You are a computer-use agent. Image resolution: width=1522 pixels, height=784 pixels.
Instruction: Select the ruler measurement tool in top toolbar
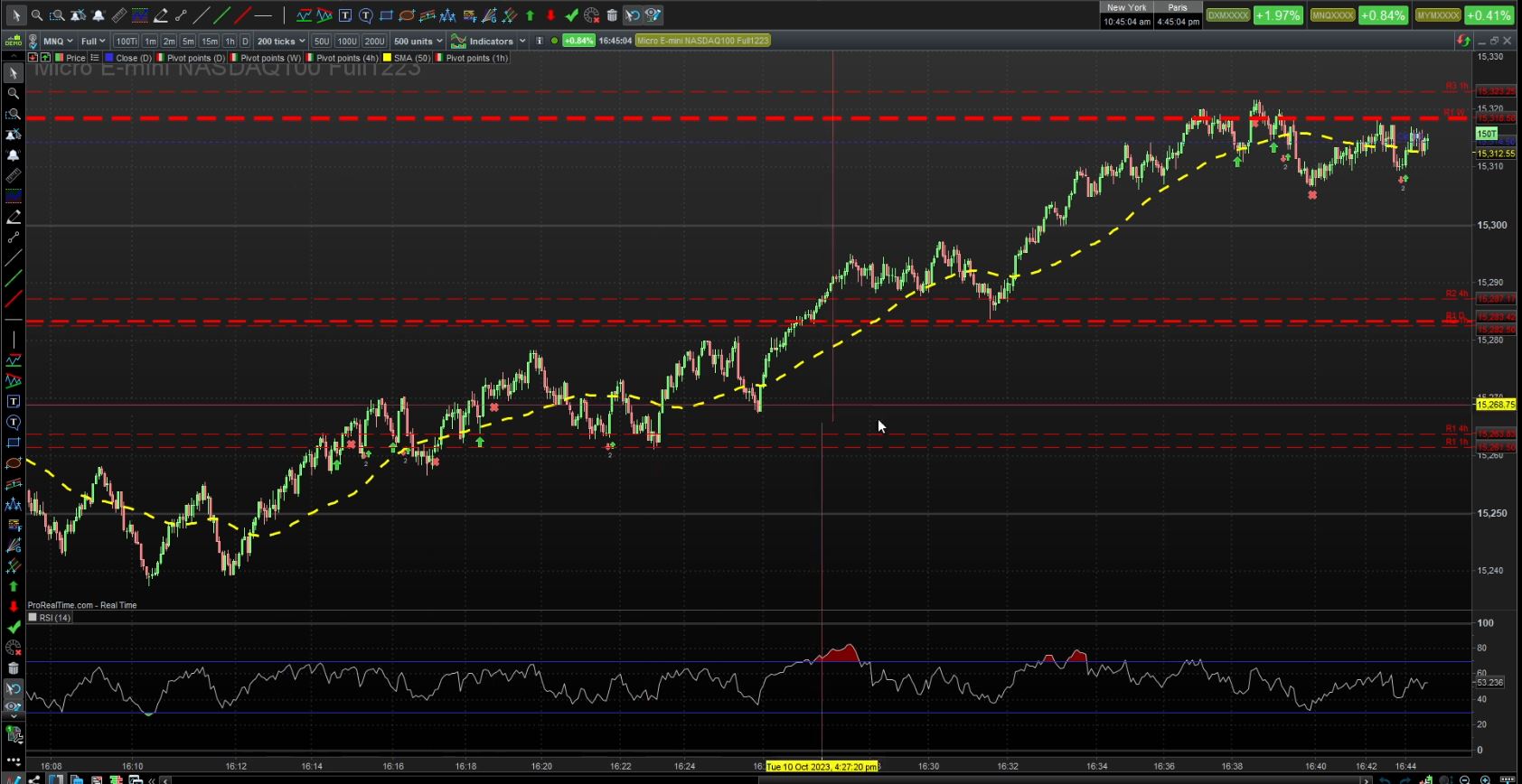119,15
